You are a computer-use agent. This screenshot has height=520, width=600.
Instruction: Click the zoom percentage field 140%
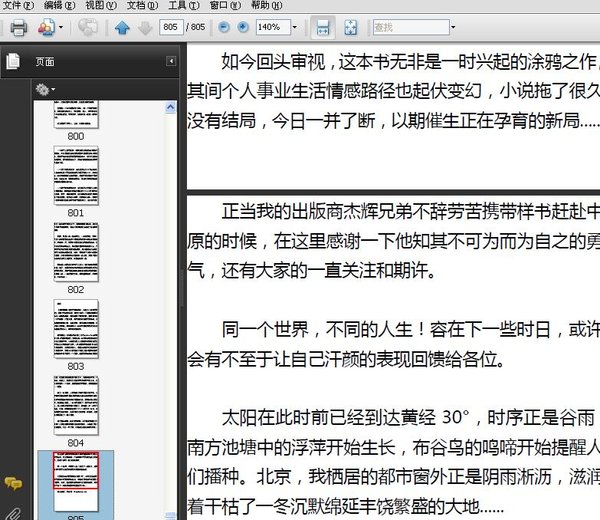coord(273,27)
